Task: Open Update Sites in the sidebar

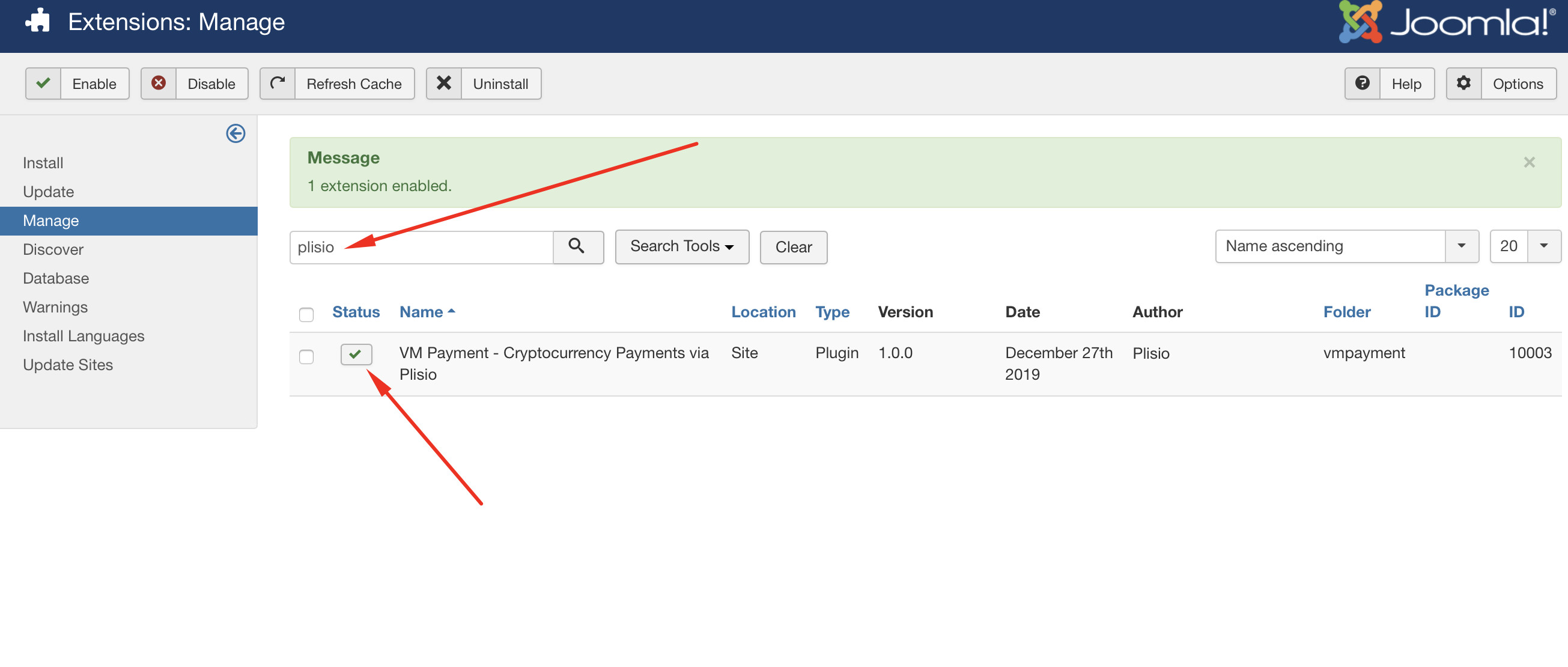Action: pos(67,365)
